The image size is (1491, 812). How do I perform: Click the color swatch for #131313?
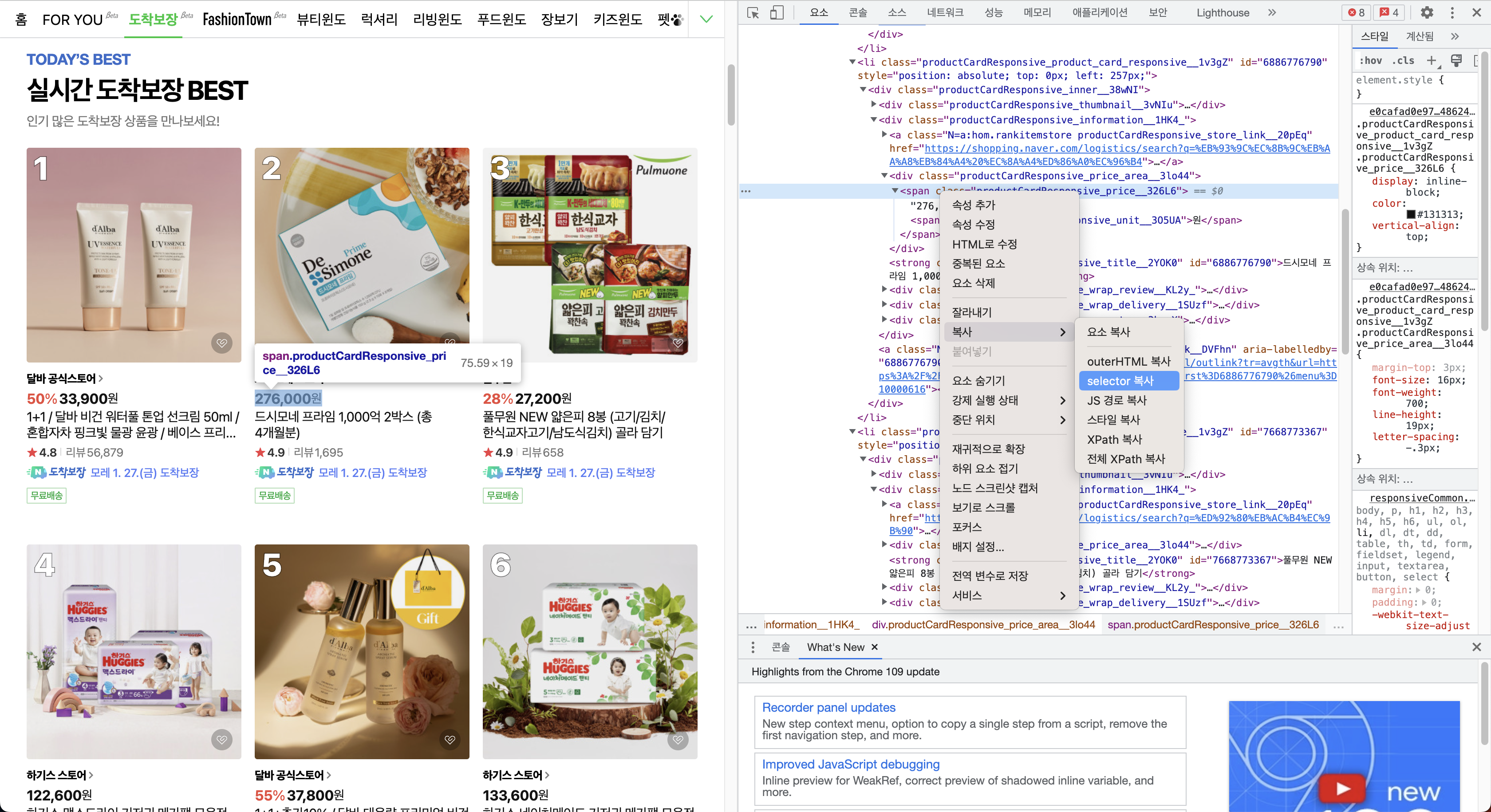click(x=1411, y=215)
